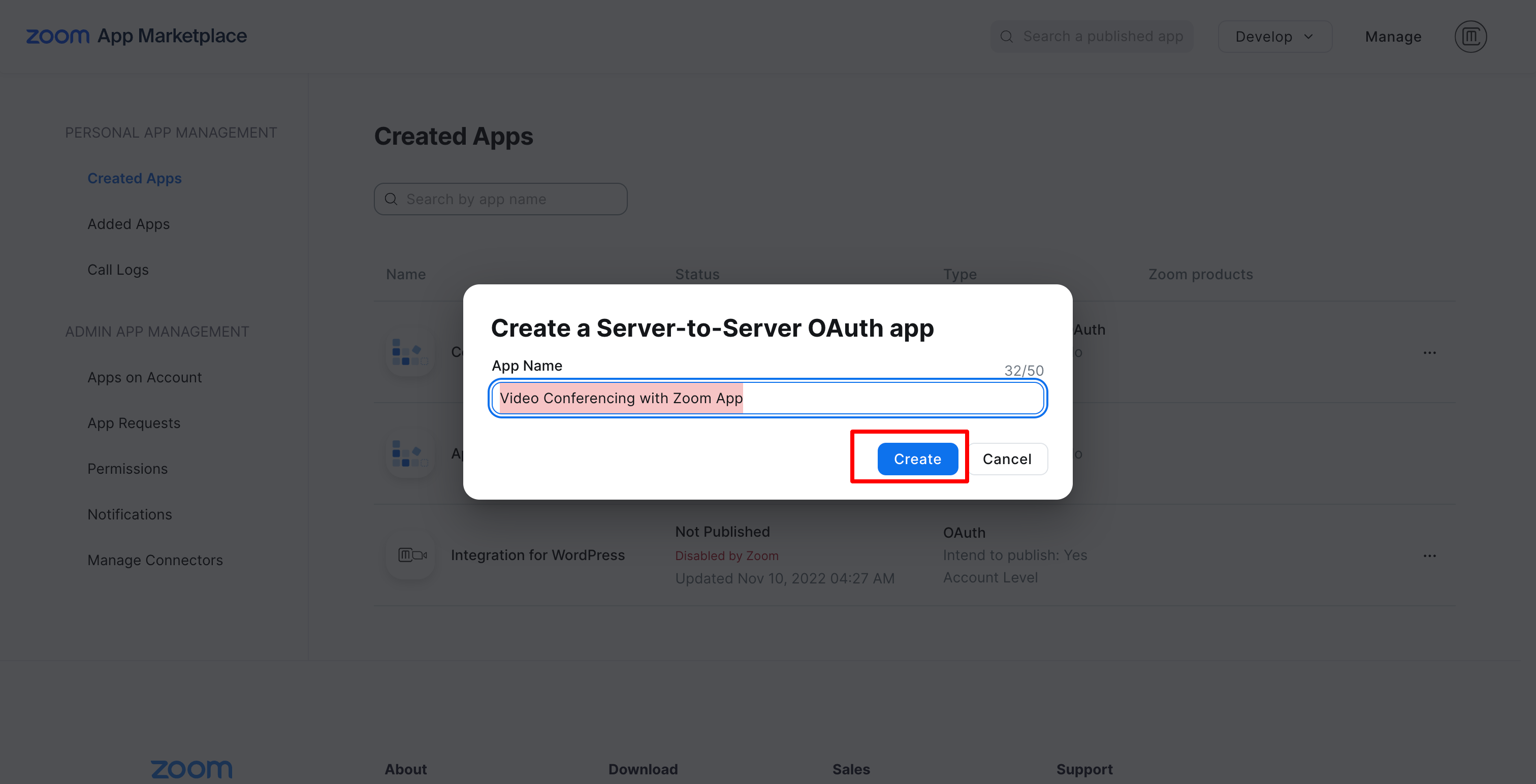Open Added Apps in sidebar
1536x784 pixels.
(128, 224)
